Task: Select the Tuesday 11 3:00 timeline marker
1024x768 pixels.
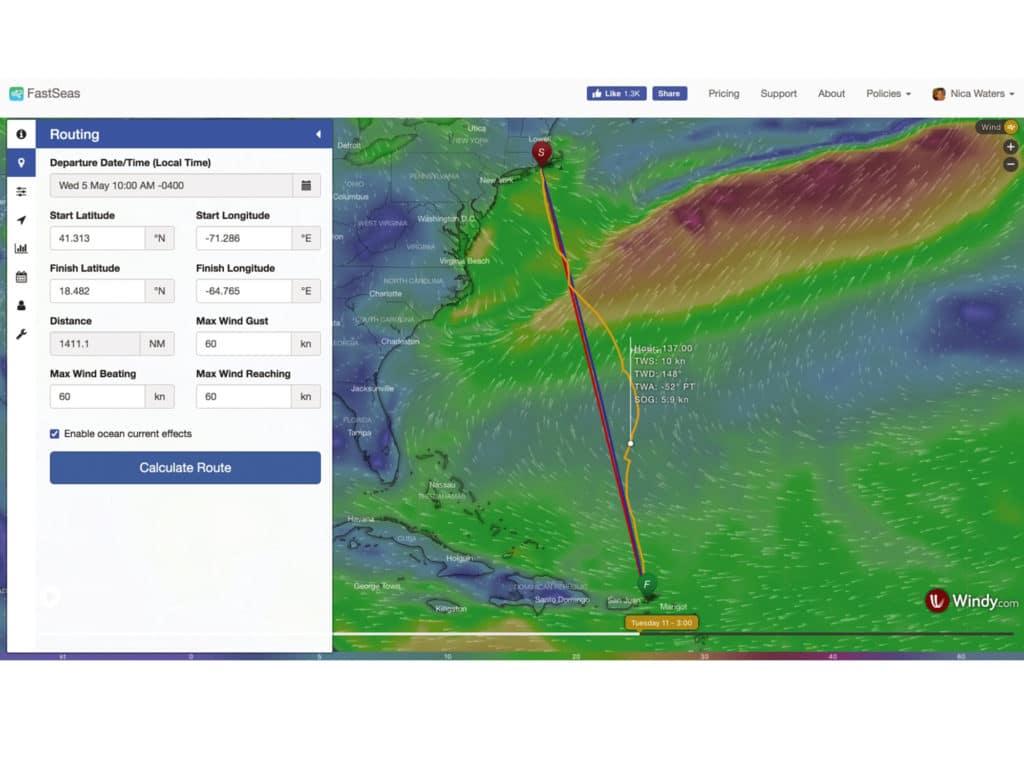Action: coord(660,622)
